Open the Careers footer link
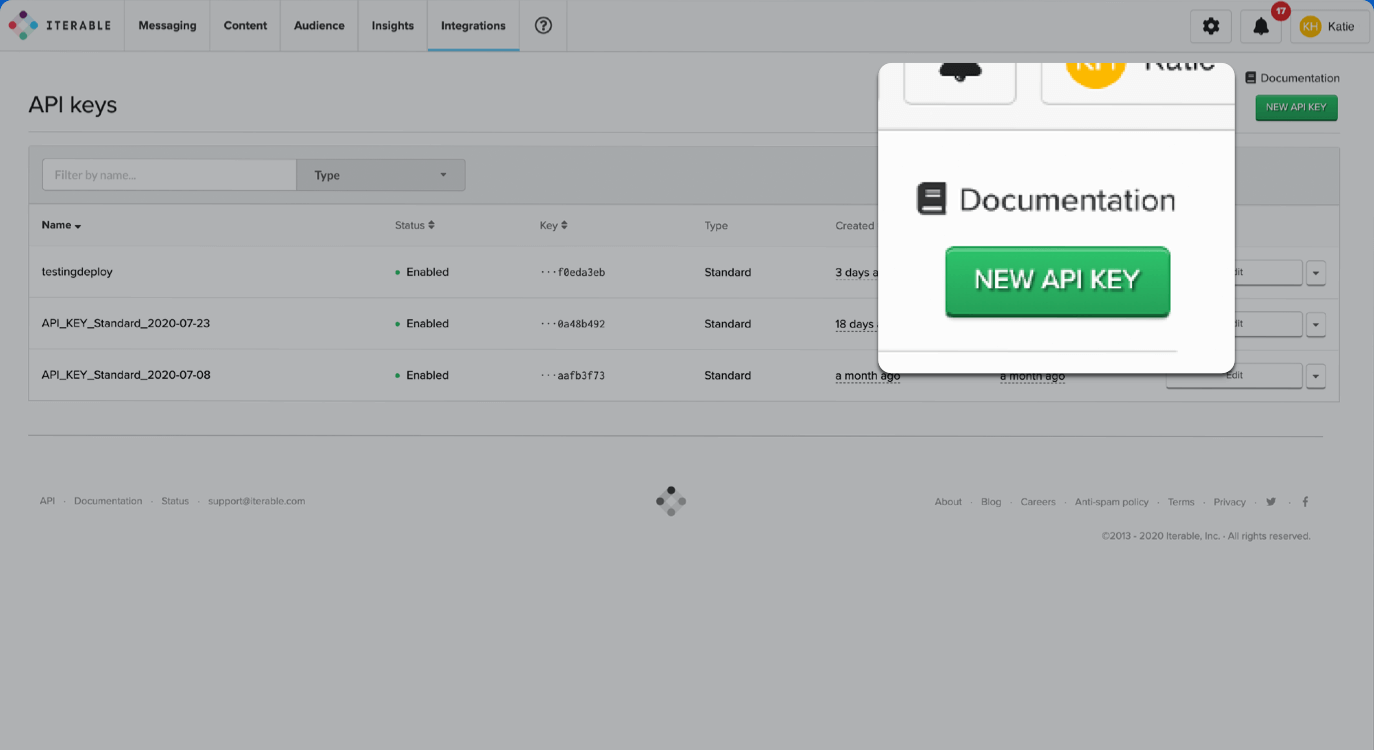1374x750 pixels. coord(1038,502)
